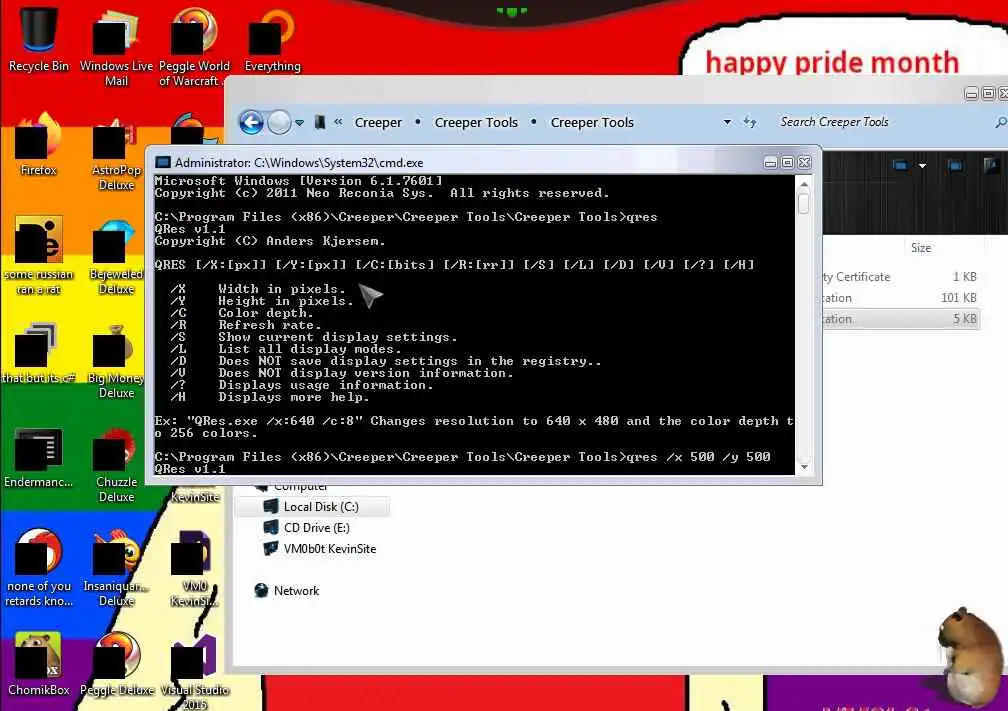Click the search magnifier in Explorer
This screenshot has height=711, width=1008.
[1000, 122]
